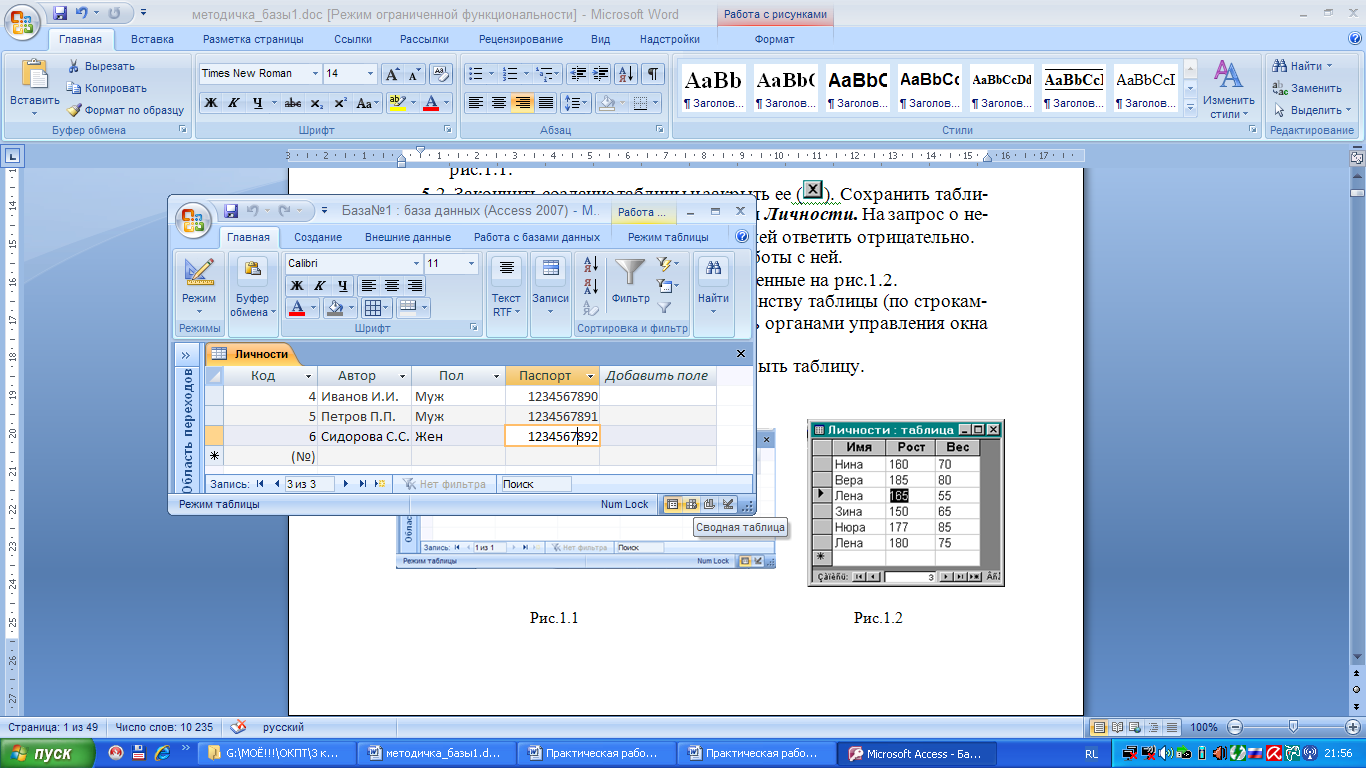Click the Фильтр funnel in Access
The image size is (1366, 768).
pyautogui.click(x=630, y=272)
